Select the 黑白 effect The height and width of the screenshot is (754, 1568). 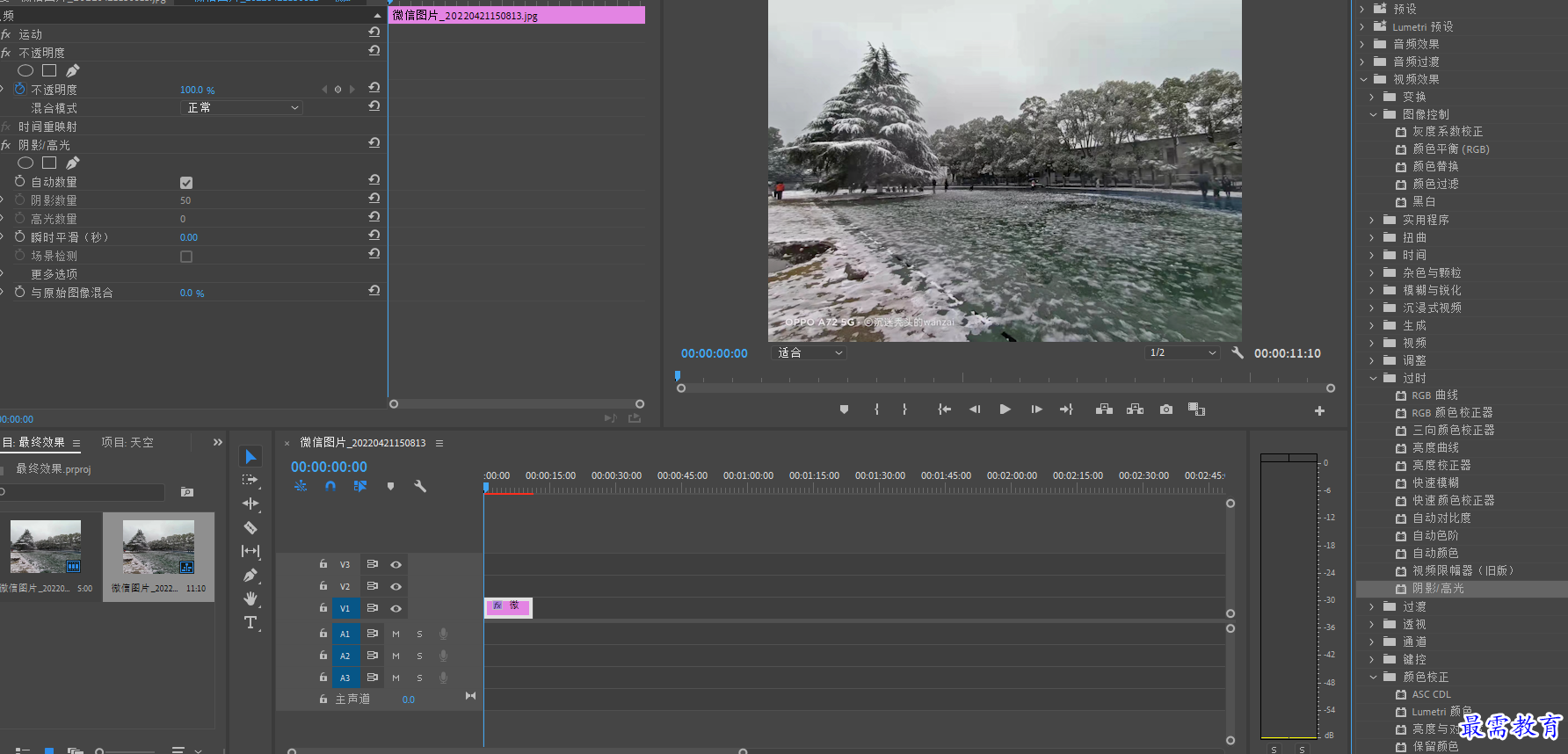[x=1423, y=202]
